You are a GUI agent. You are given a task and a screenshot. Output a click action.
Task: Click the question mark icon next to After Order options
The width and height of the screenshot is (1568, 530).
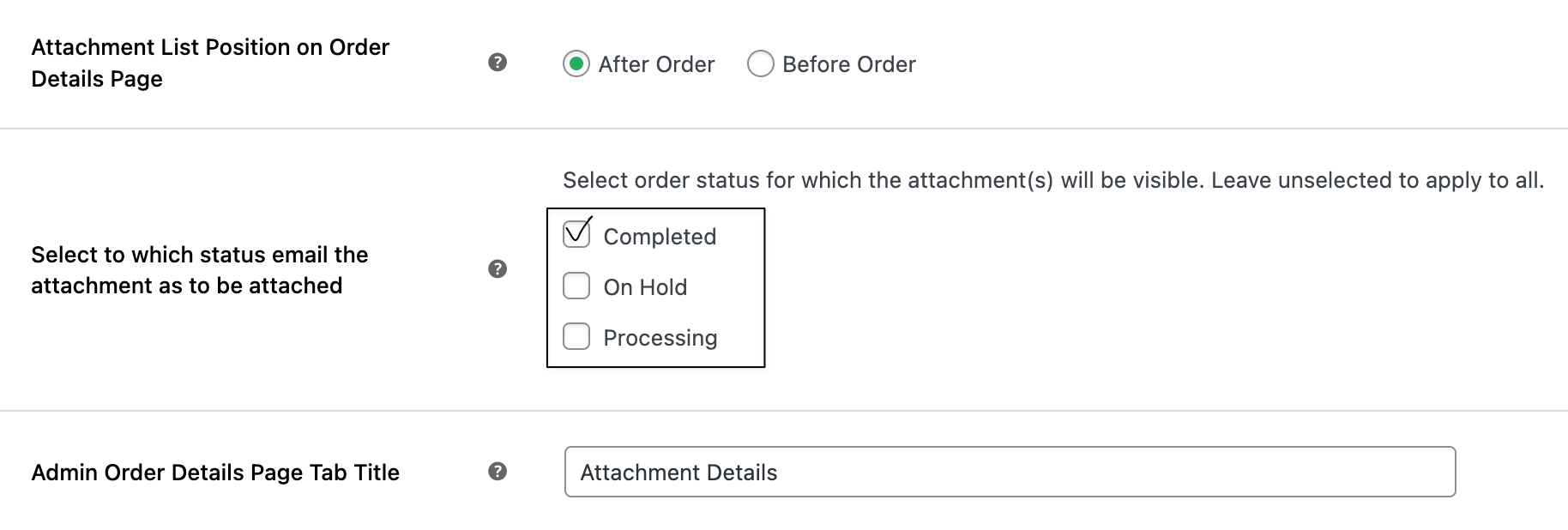498,62
